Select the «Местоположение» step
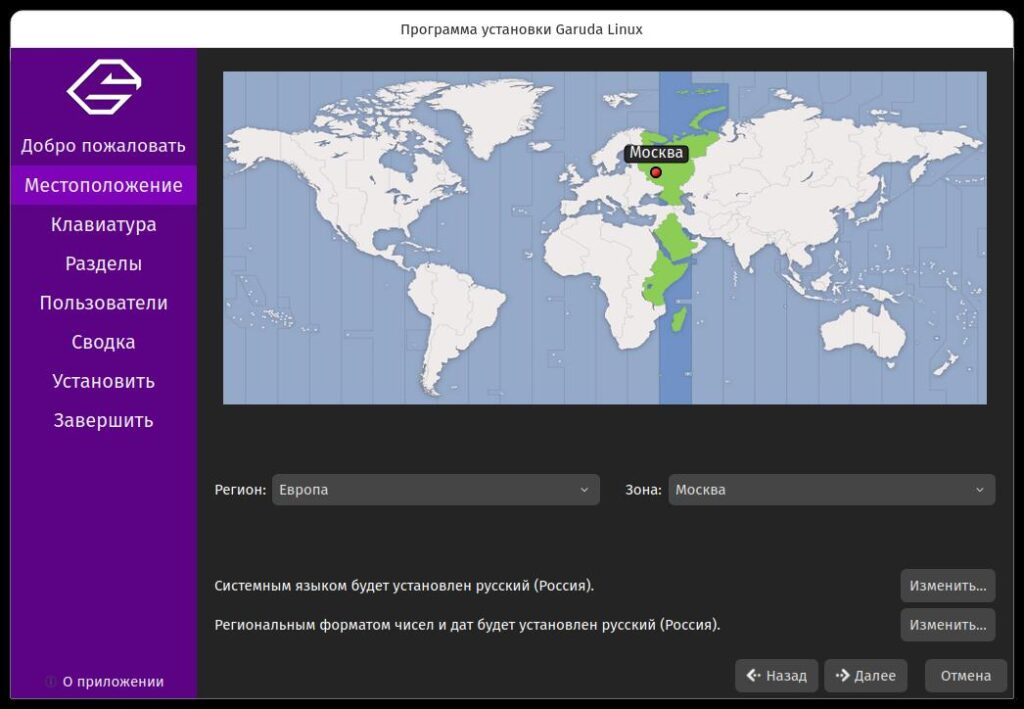This screenshot has width=1024, height=709. [103, 185]
